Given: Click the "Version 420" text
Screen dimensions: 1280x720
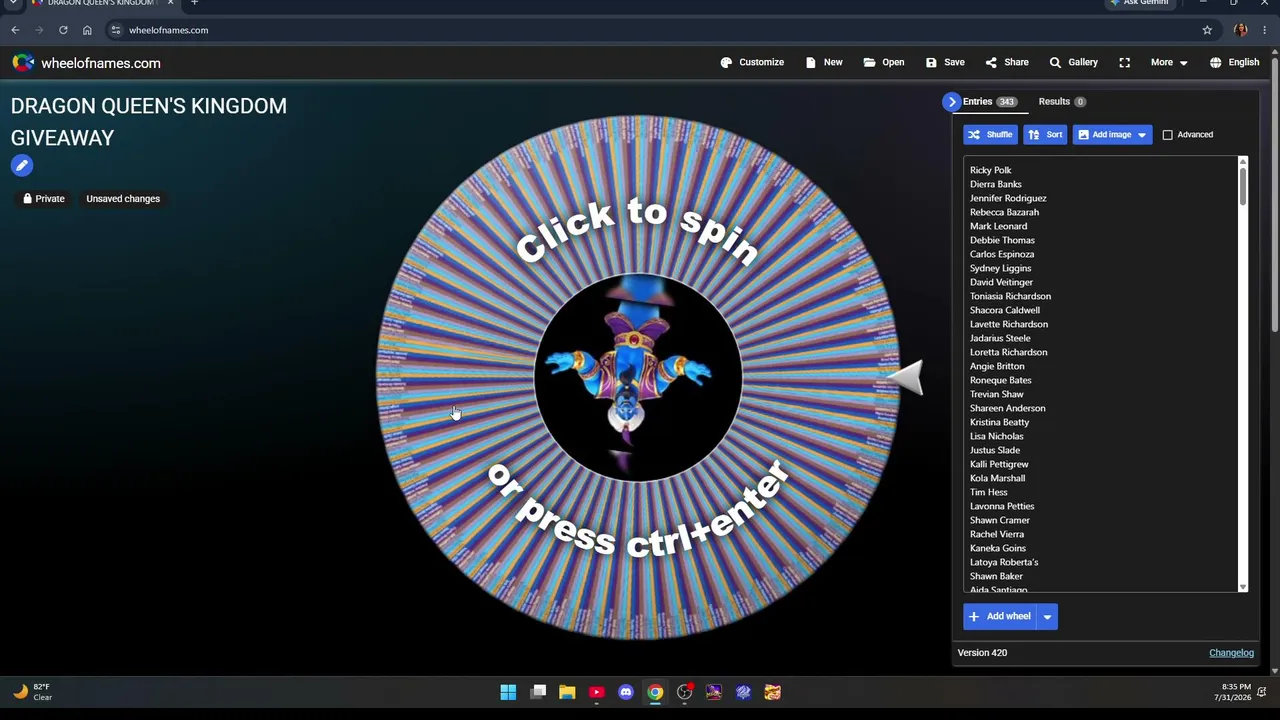Looking at the screenshot, I should click(x=982, y=653).
